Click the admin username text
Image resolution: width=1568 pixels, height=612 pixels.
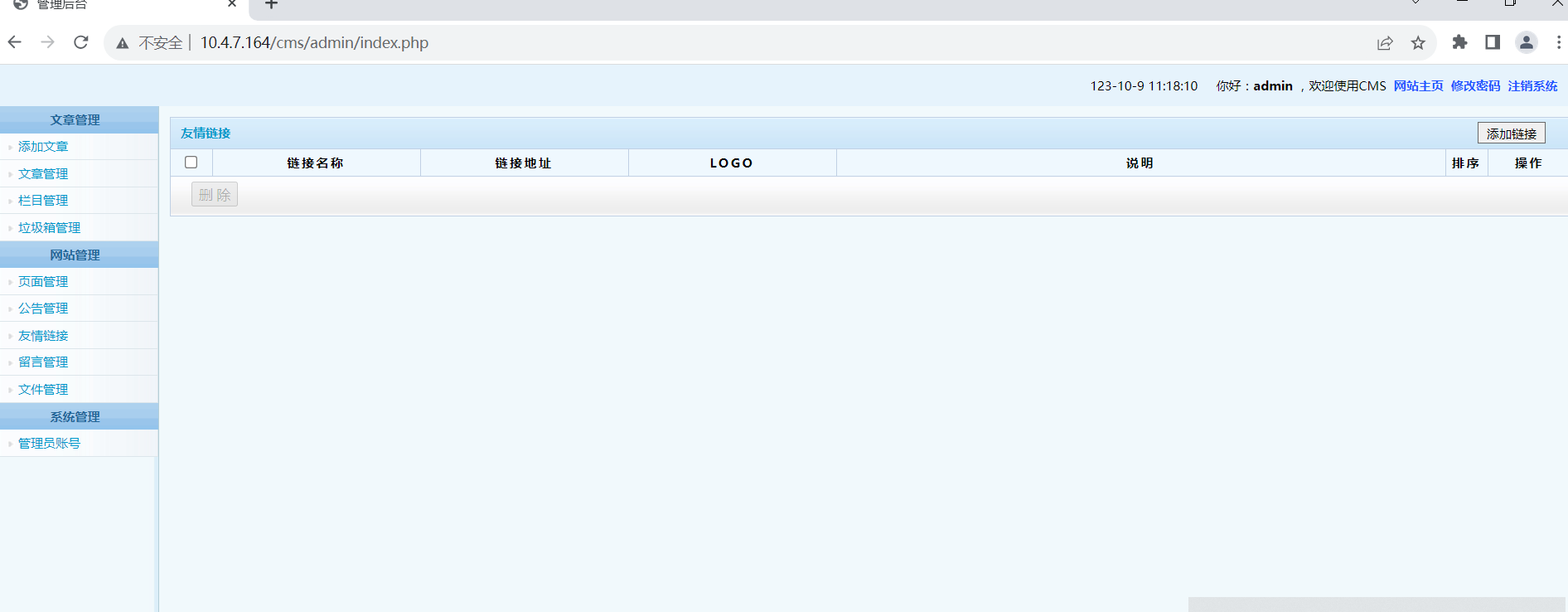[1273, 86]
